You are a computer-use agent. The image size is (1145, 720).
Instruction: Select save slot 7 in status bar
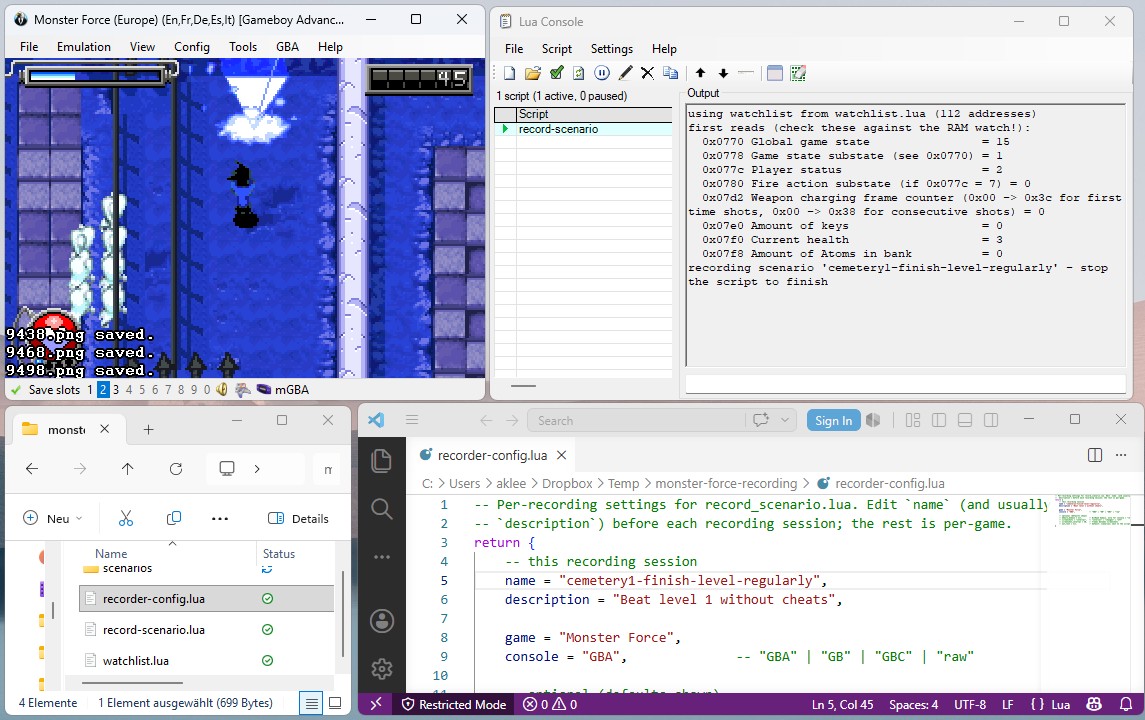point(168,390)
